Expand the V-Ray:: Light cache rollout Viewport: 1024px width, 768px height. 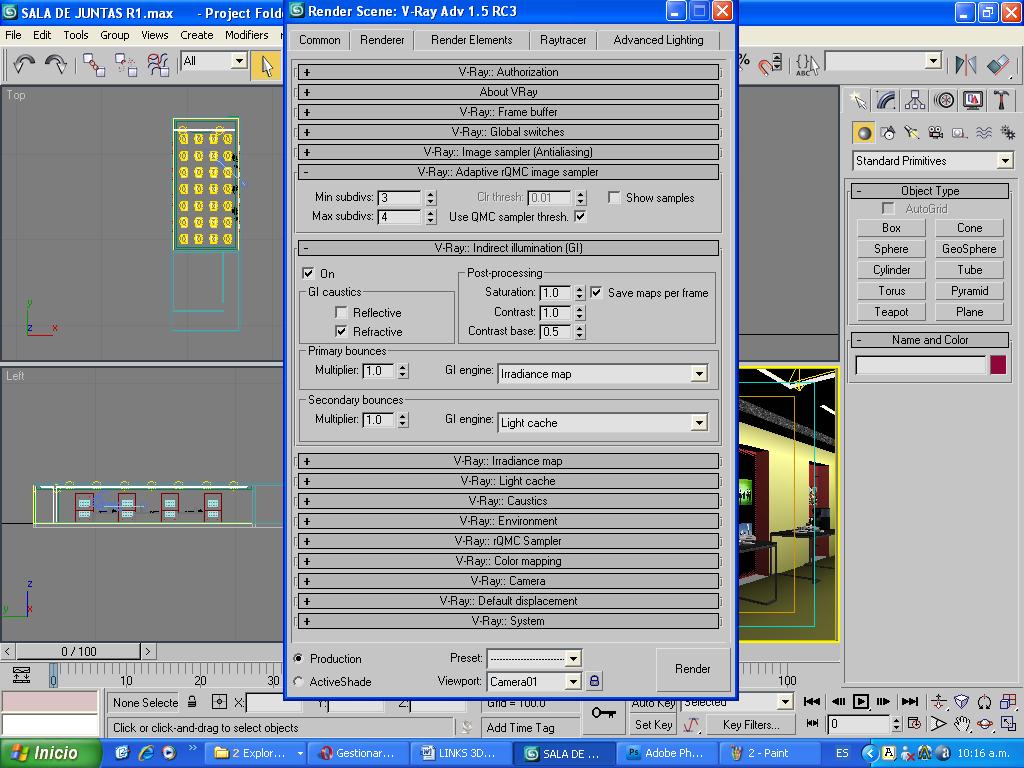508,481
